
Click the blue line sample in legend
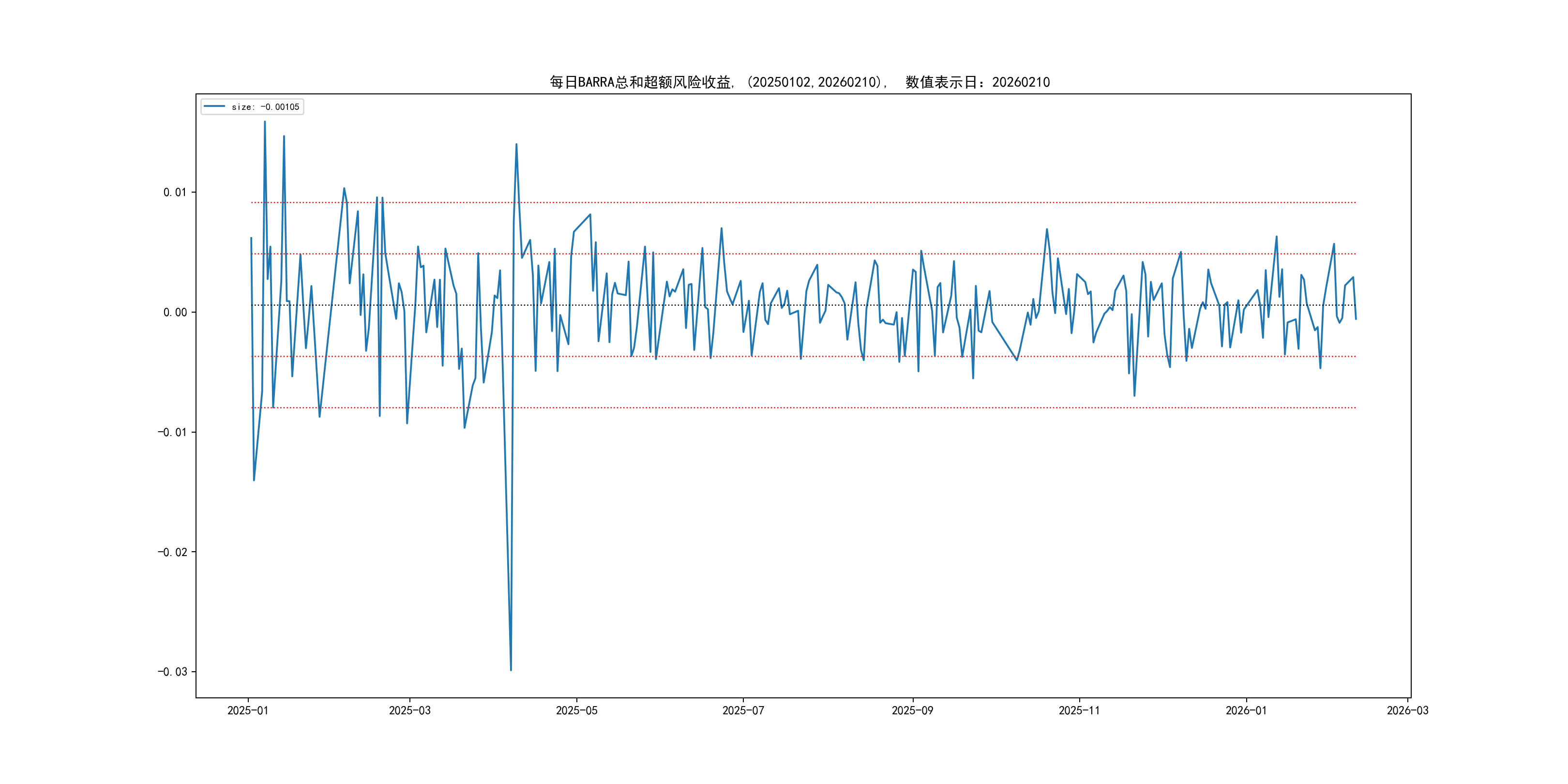214,106
